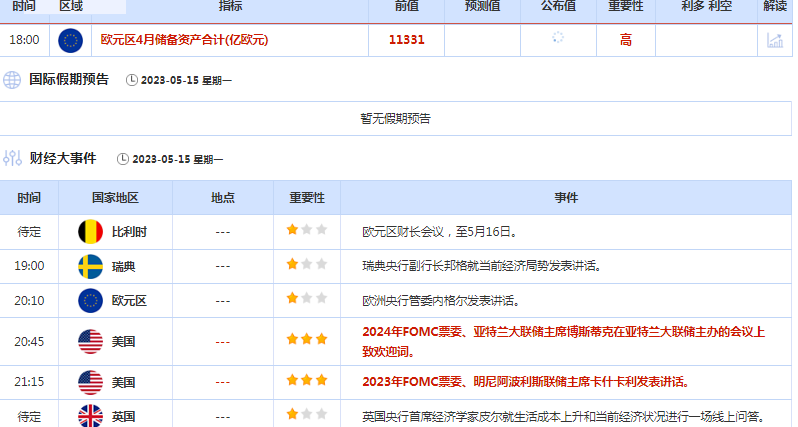798x427 pixels.
Task: Click the 利多 利空 column header
Action: pyautogui.click(x=706, y=6)
